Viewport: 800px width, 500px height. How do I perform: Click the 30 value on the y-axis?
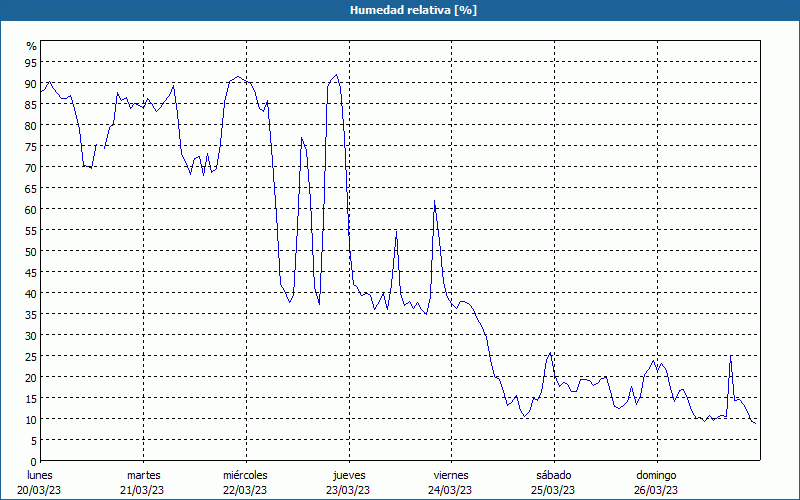pyautogui.click(x=31, y=335)
